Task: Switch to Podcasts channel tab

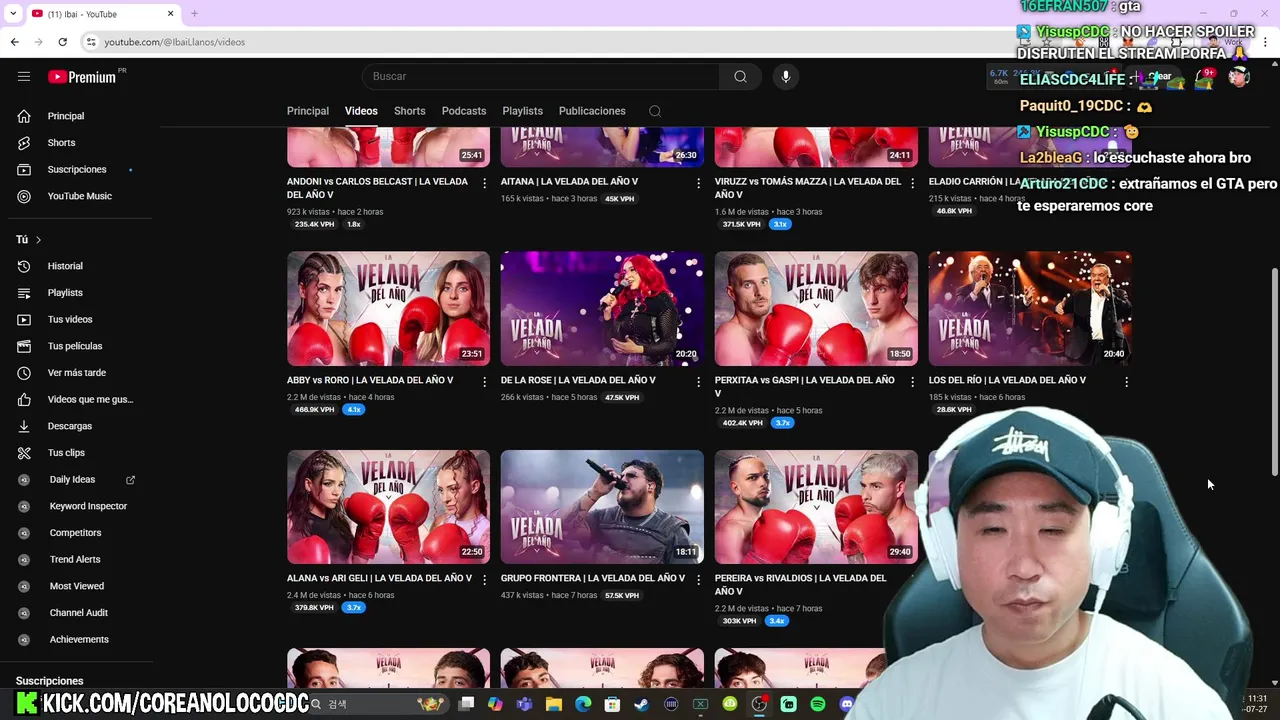Action: (464, 111)
